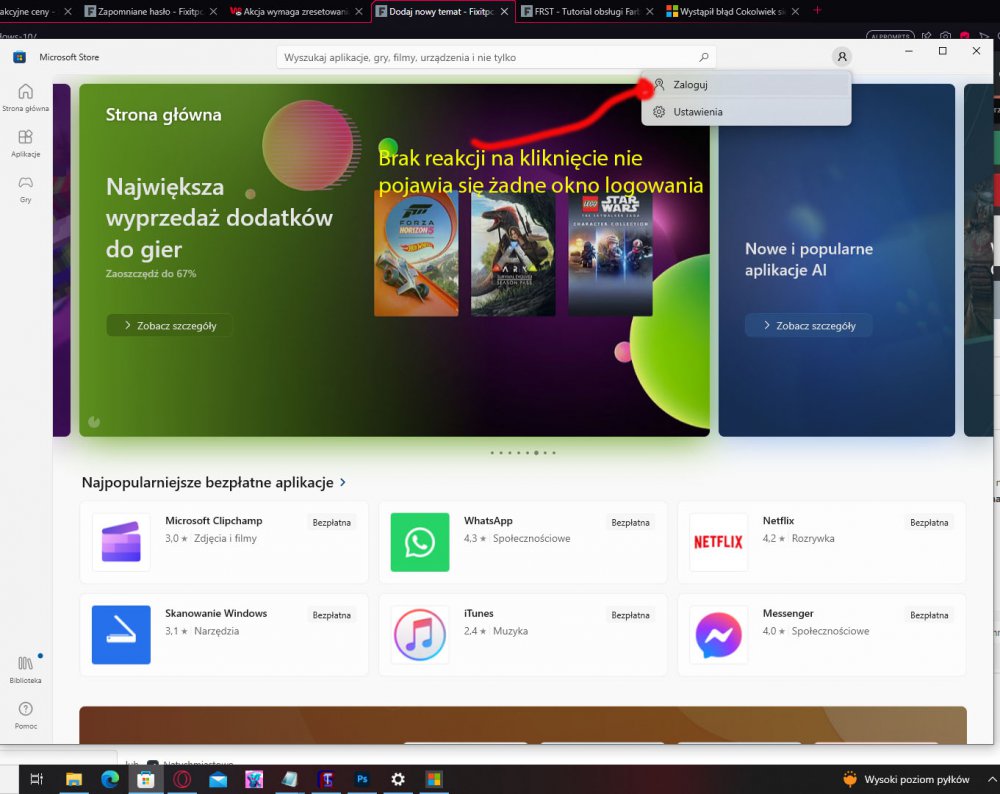Open Pomoc help icon
This screenshot has height=794, width=1000.
(26, 714)
